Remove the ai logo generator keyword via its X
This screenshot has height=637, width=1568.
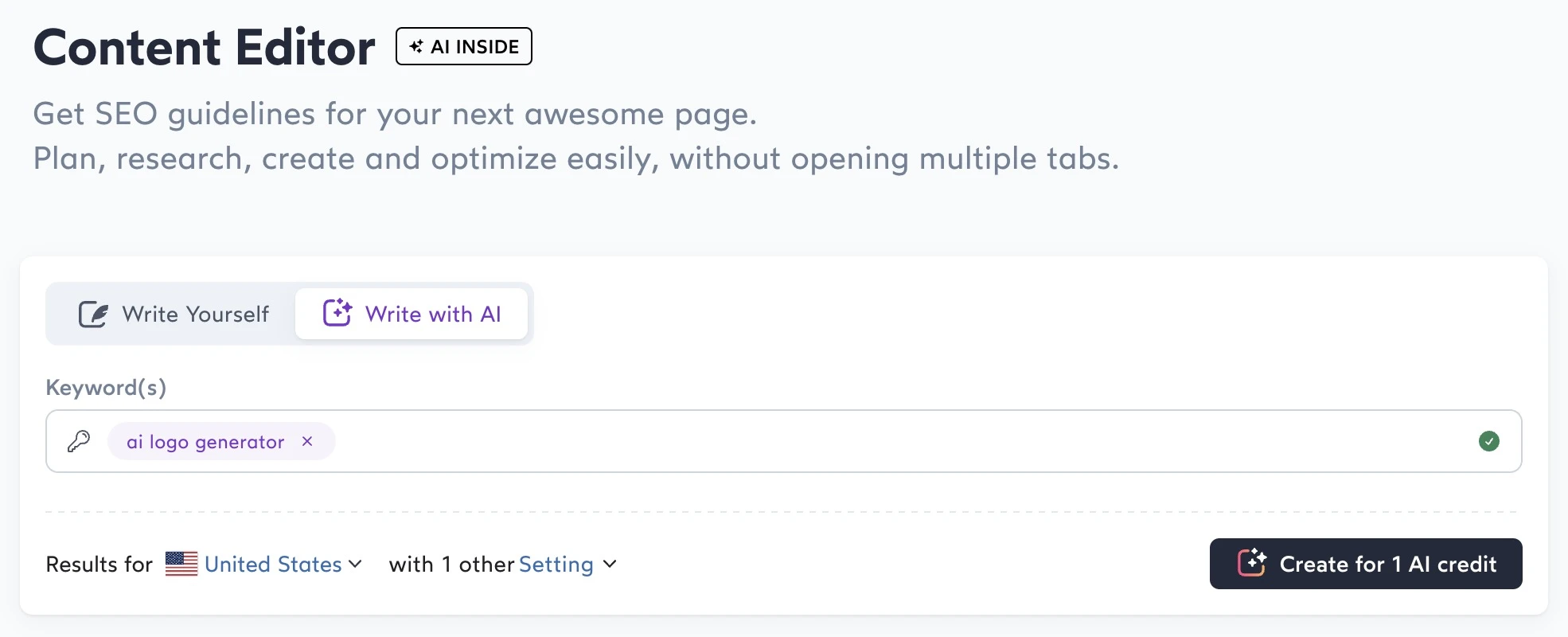(307, 441)
